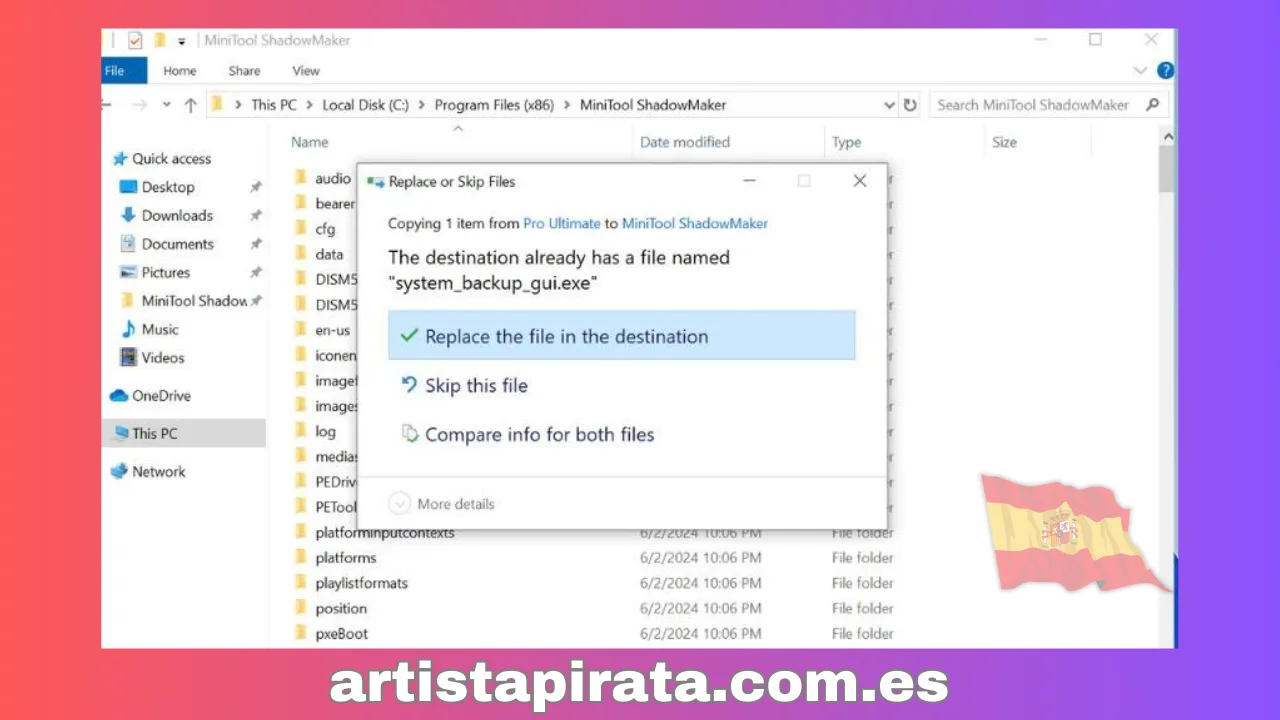Click the New folder icon in title bar
Viewport: 1280px width, 720px height.
pyautogui.click(x=159, y=40)
